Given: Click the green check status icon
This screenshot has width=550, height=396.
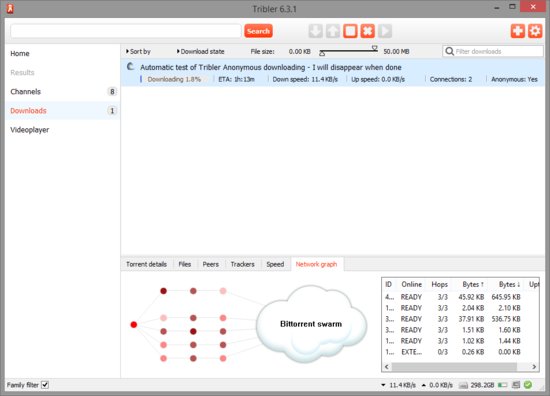Looking at the screenshot, I should click(528, 385).
